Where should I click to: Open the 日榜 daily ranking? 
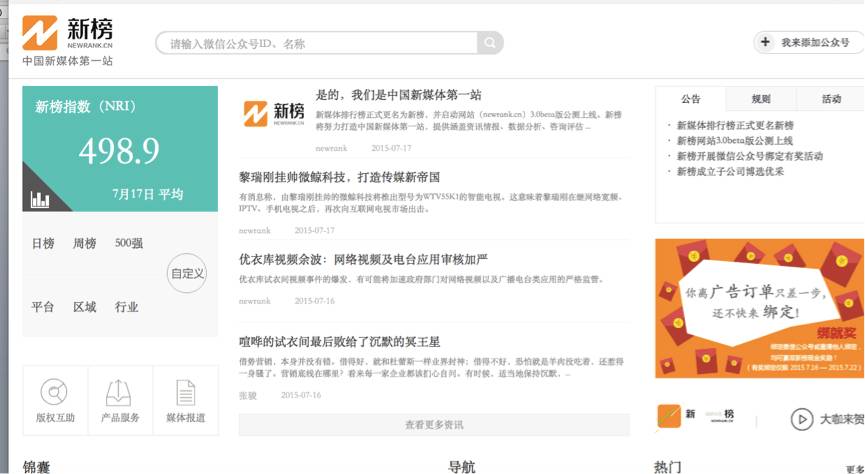pyautogui.click(x=43, y=243)
